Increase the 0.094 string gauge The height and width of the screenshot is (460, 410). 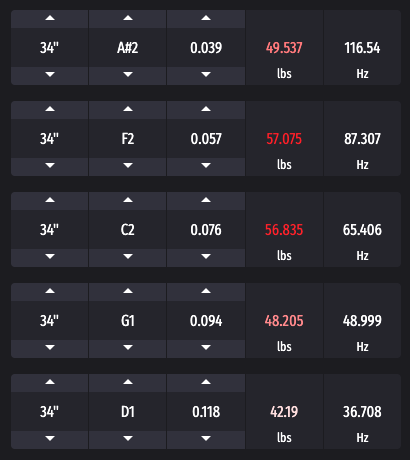point(206,292)
